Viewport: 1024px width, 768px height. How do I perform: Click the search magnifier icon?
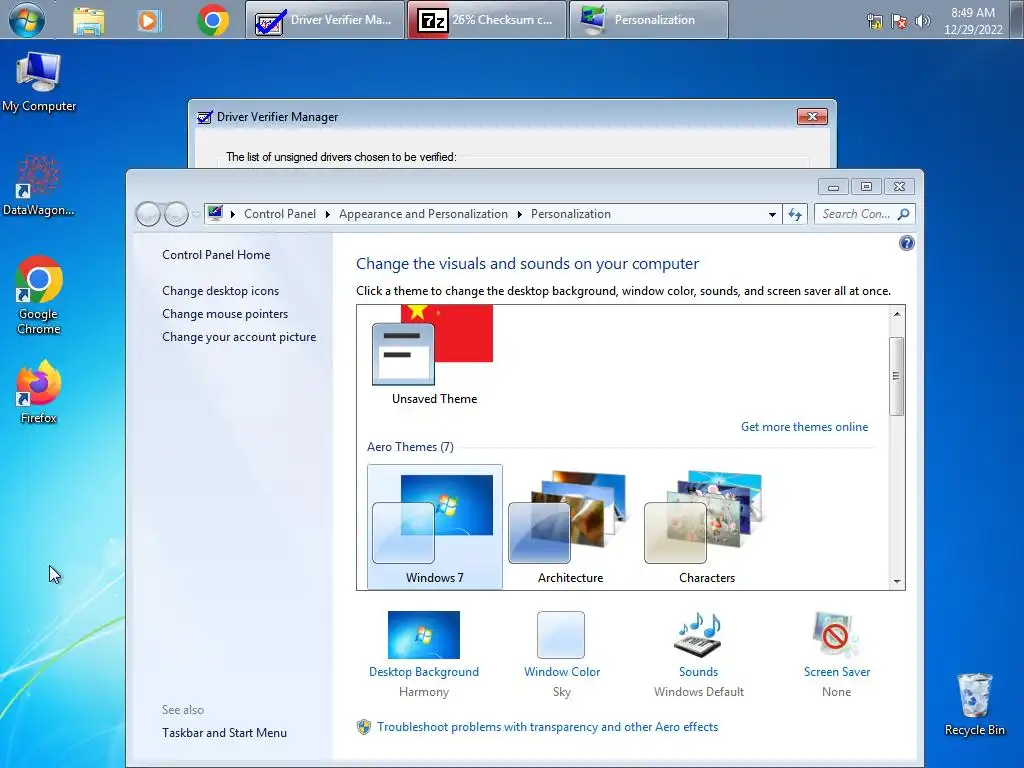click(904, 214)
